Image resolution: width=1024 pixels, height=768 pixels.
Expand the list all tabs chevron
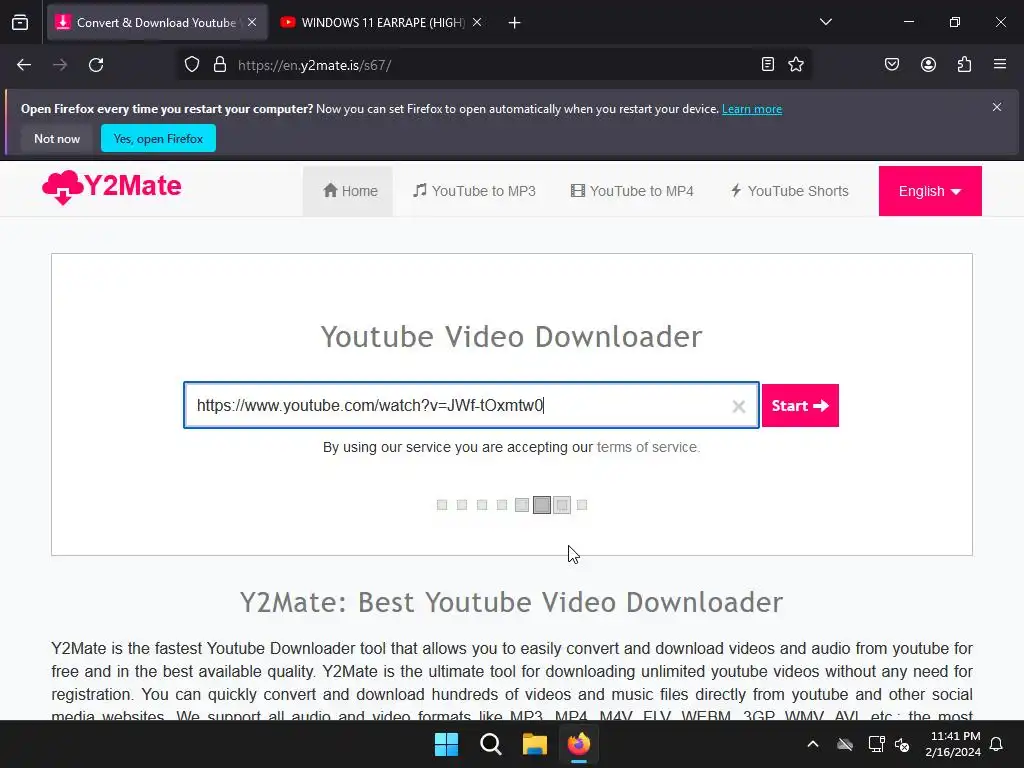[x=825, y=22]
